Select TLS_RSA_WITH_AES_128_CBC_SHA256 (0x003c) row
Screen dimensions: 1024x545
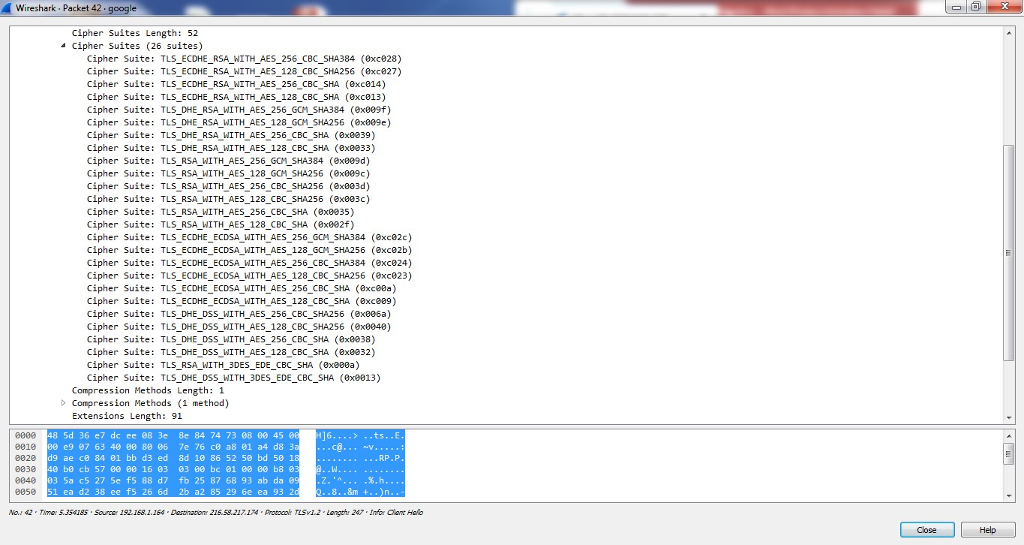coord(229,198)
